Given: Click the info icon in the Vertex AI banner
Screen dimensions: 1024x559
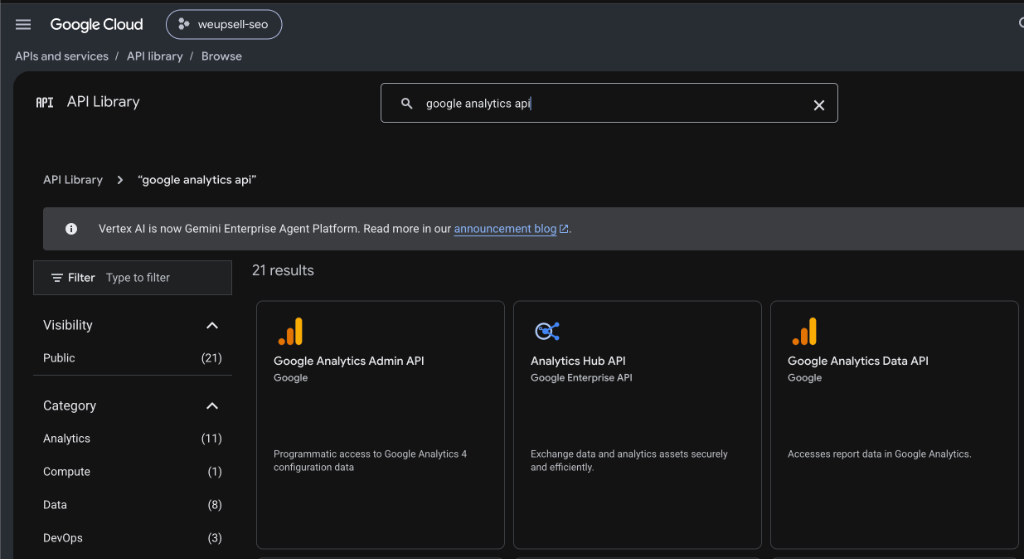Looking at the screenshot, I should (71, 229).
